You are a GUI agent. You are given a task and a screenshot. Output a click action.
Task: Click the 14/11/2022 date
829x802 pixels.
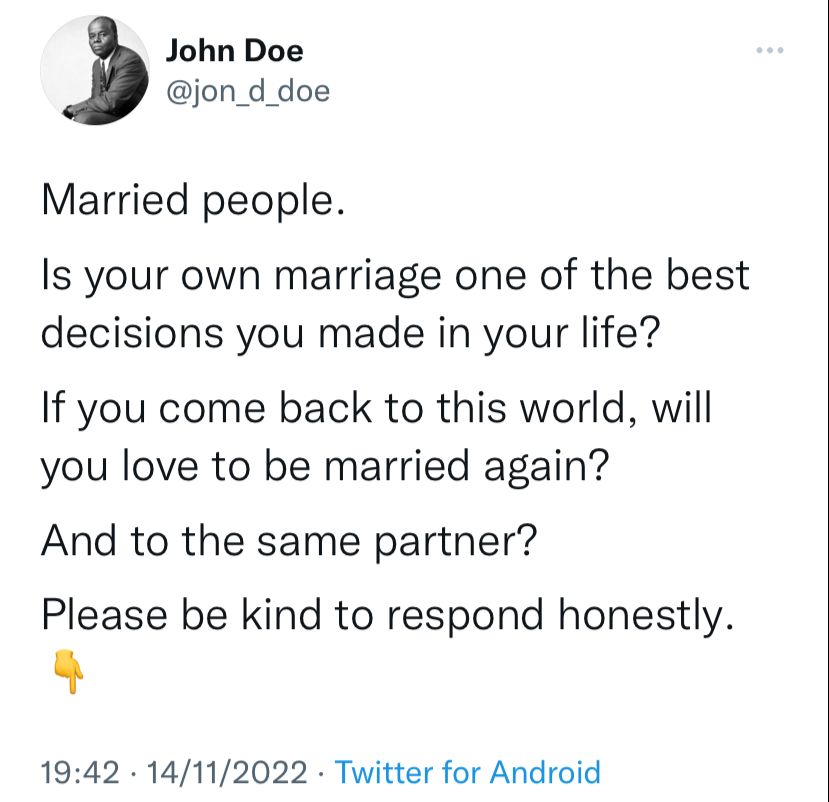point(227,772)
